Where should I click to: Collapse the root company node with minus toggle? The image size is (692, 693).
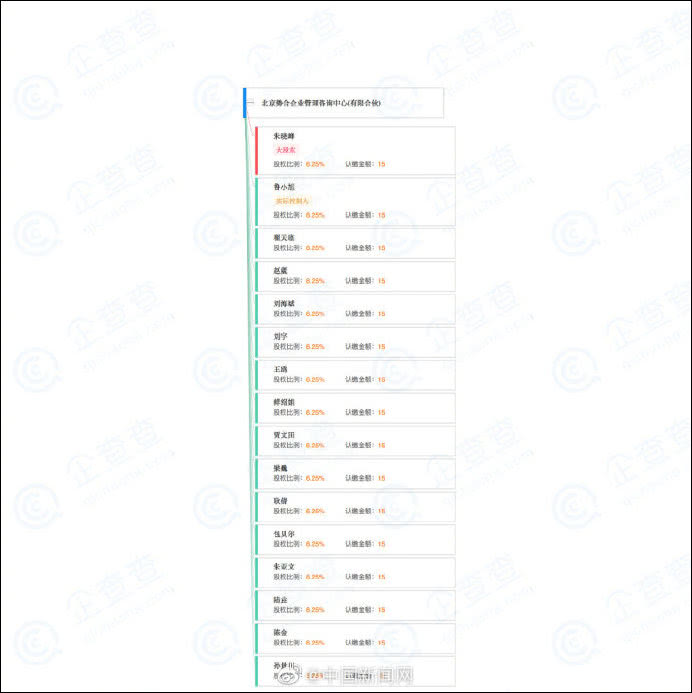(250, 103)
